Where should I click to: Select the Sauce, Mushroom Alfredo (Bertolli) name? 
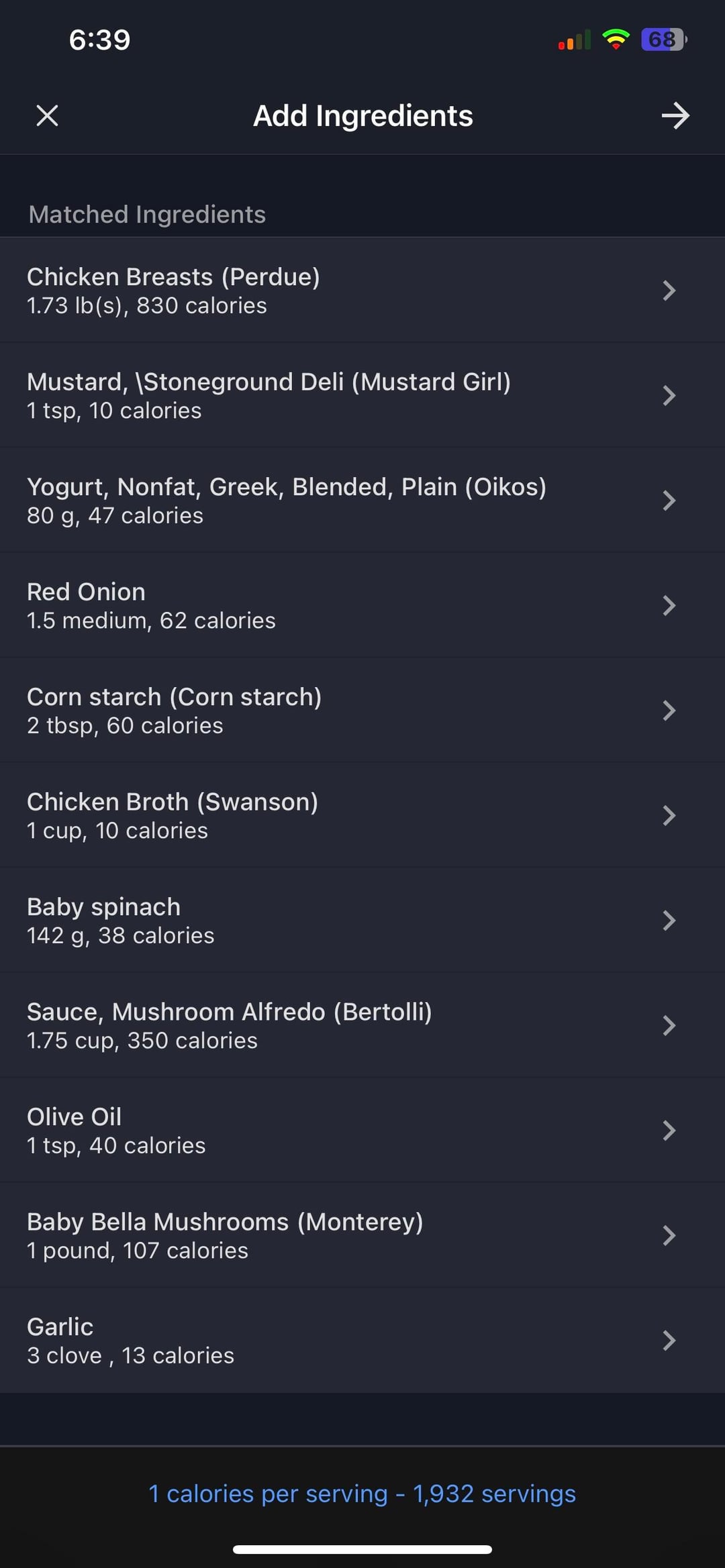click(x=229, y=1012)
